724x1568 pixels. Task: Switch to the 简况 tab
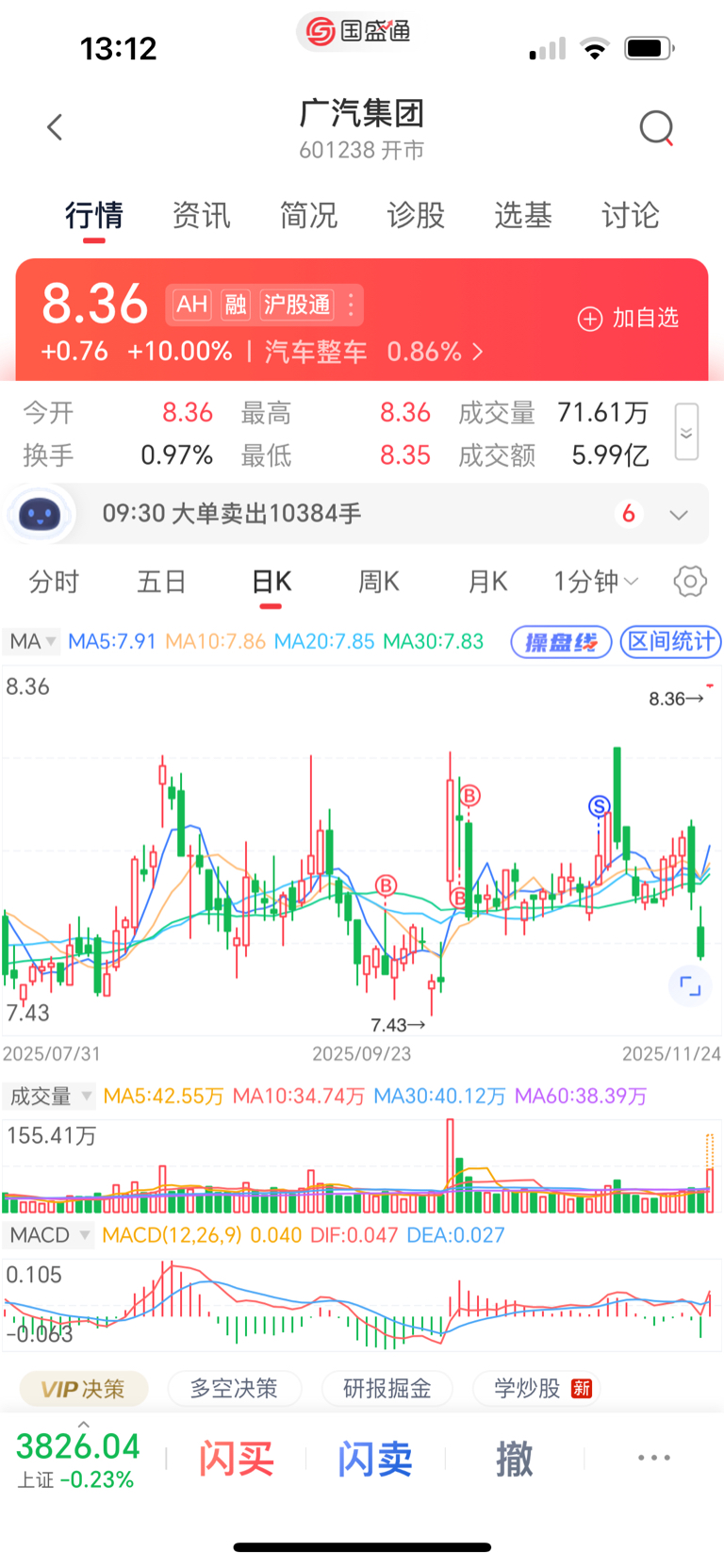click(308, 216)
